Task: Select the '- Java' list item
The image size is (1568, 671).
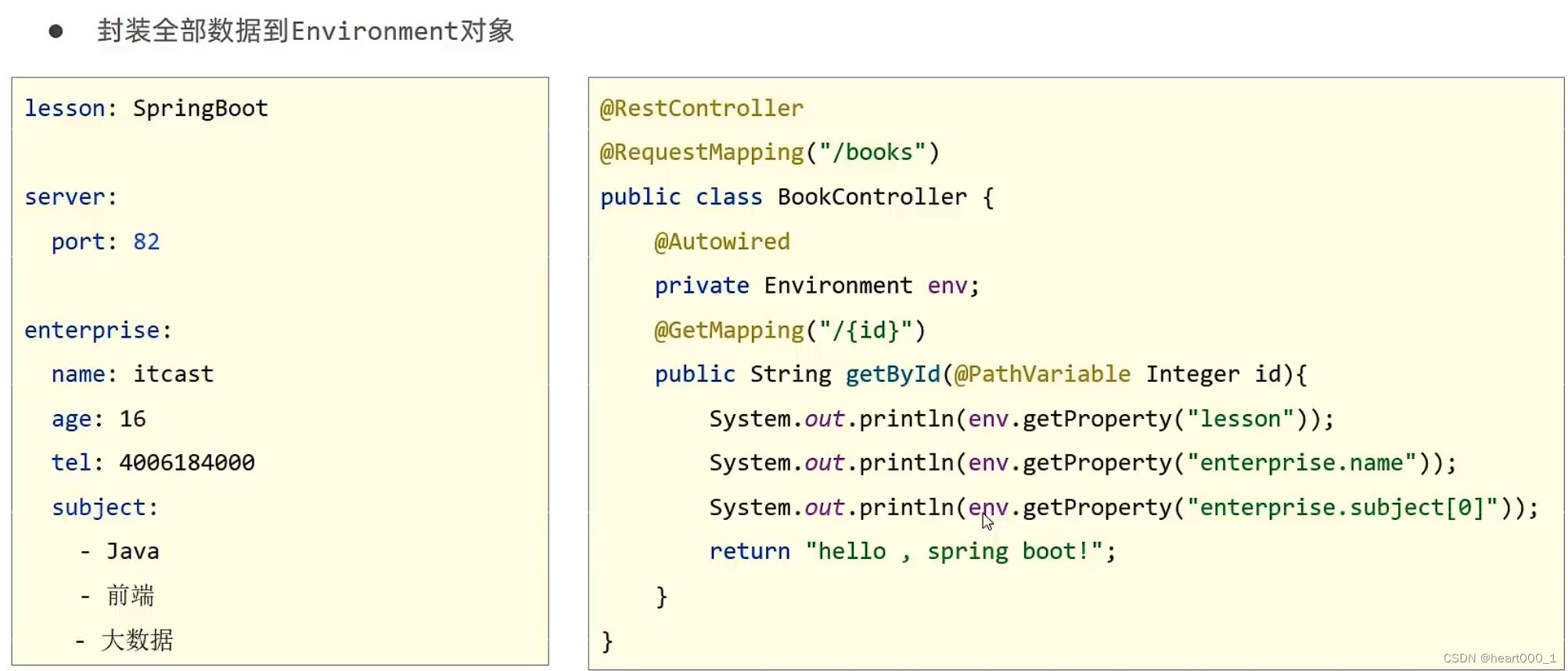Action: 120,551
